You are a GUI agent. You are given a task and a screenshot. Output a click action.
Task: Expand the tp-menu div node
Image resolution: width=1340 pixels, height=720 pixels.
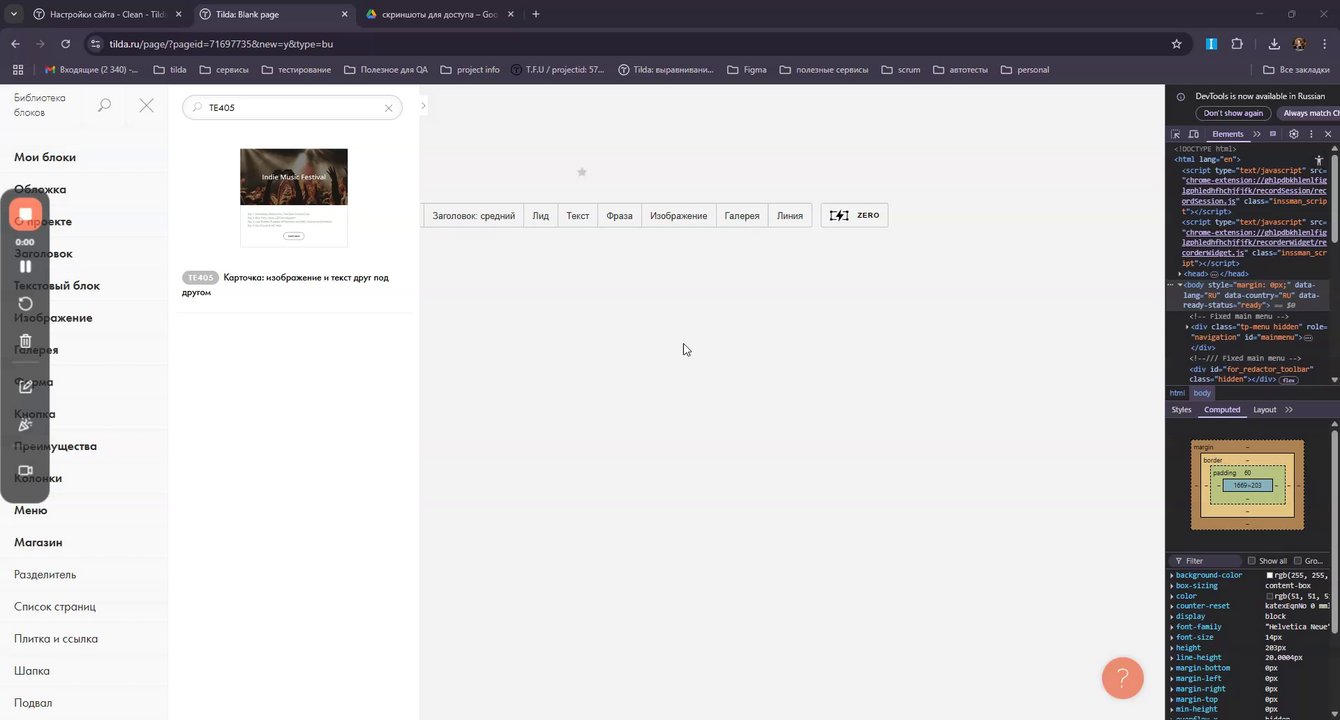(x=1188, y=327)
